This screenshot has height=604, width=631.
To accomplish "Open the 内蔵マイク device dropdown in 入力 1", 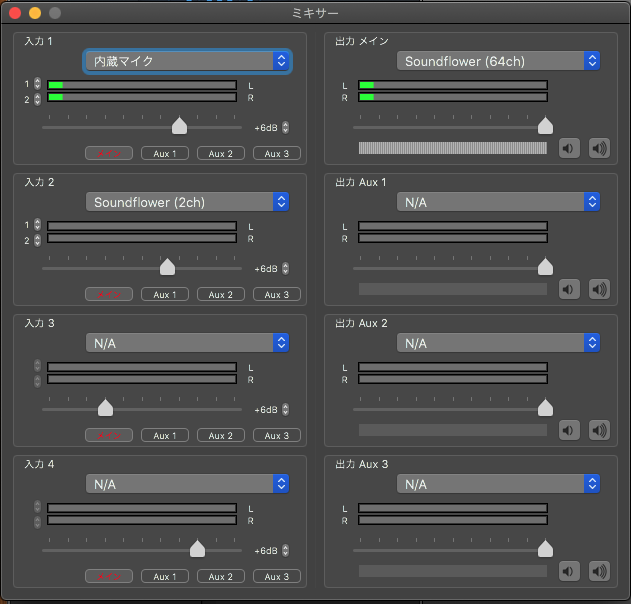I will coord(188,62).
